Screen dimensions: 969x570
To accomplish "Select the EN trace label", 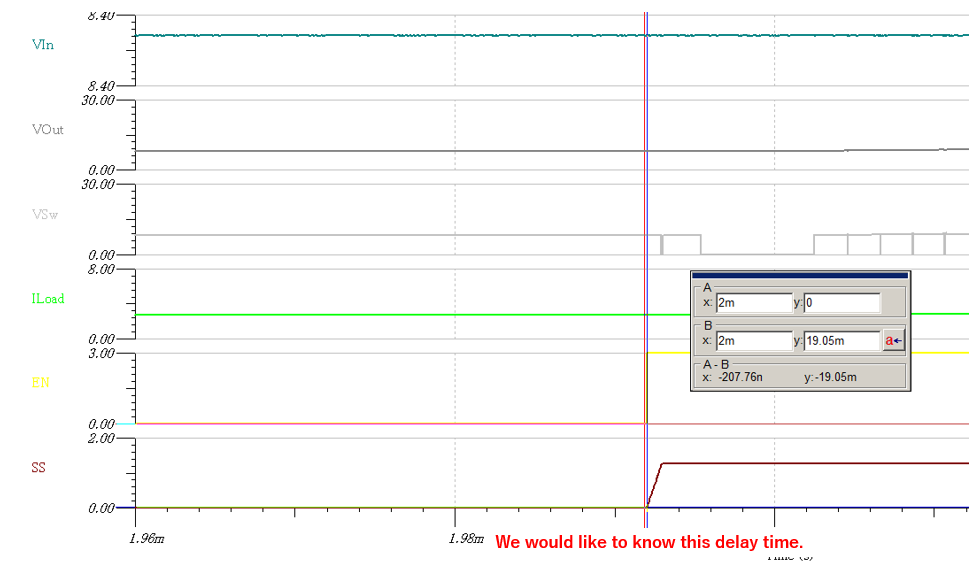I will pyautogui.click(x=40, y=383).
